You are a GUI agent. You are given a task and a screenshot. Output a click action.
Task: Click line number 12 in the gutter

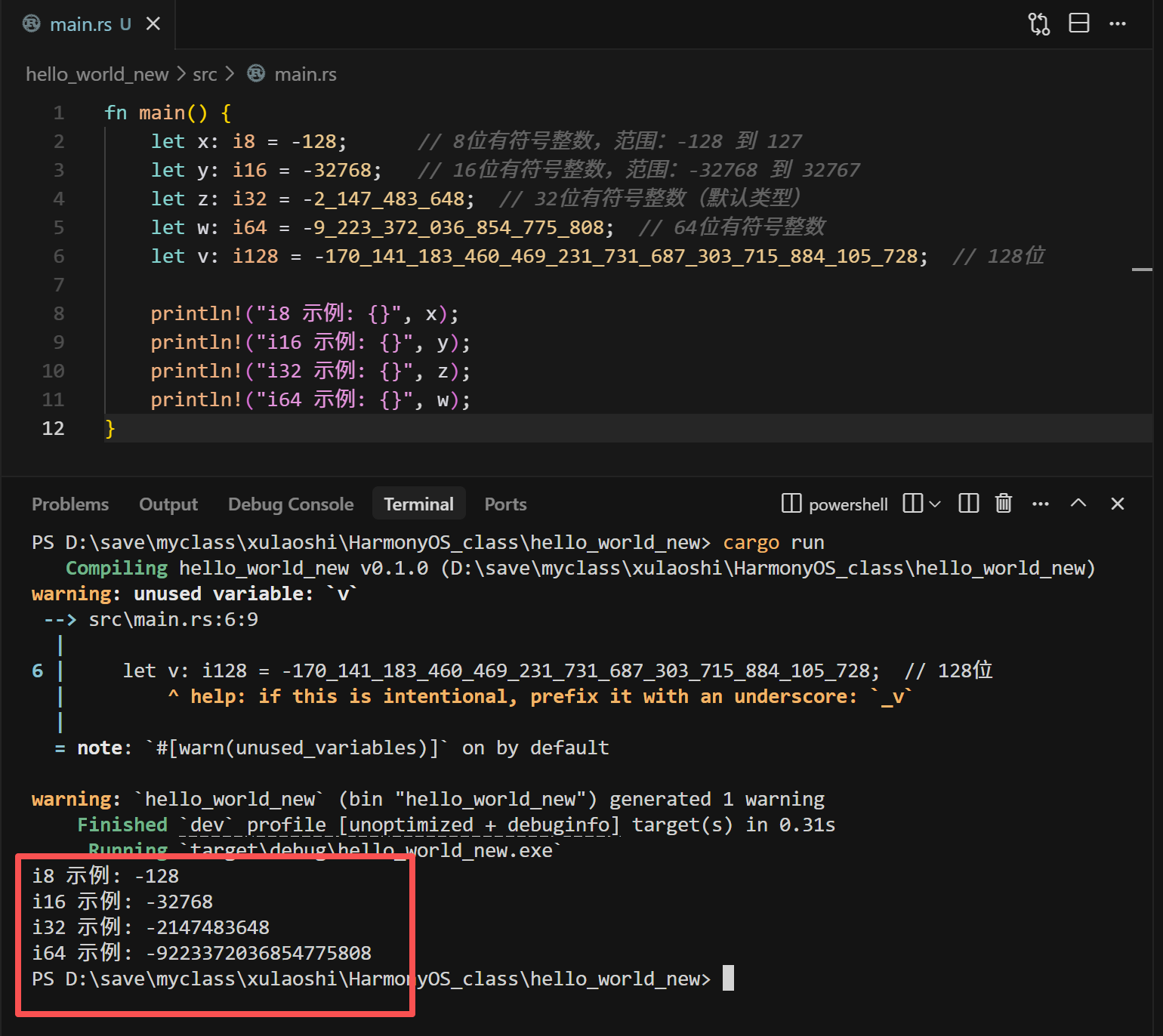(x=53, y=429)
